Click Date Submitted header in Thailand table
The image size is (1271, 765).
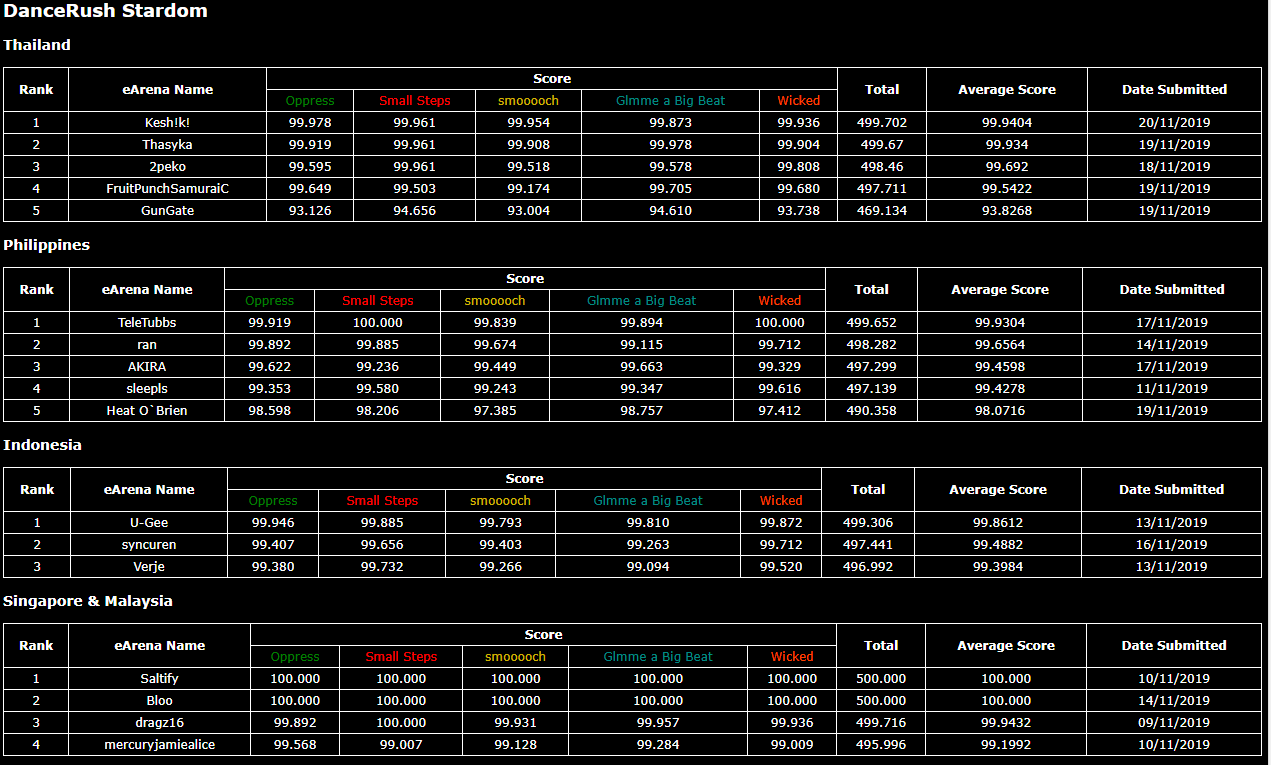tap(1174, 90)
